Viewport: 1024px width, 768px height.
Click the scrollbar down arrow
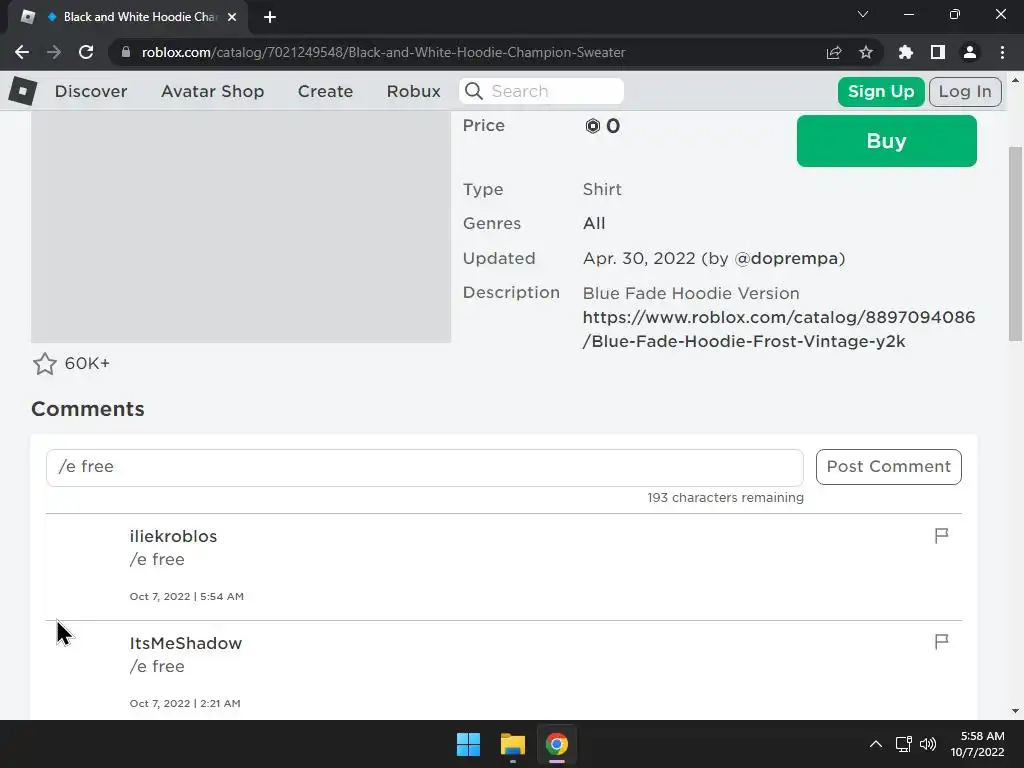pyautogui.click(x=1015, y=711)
